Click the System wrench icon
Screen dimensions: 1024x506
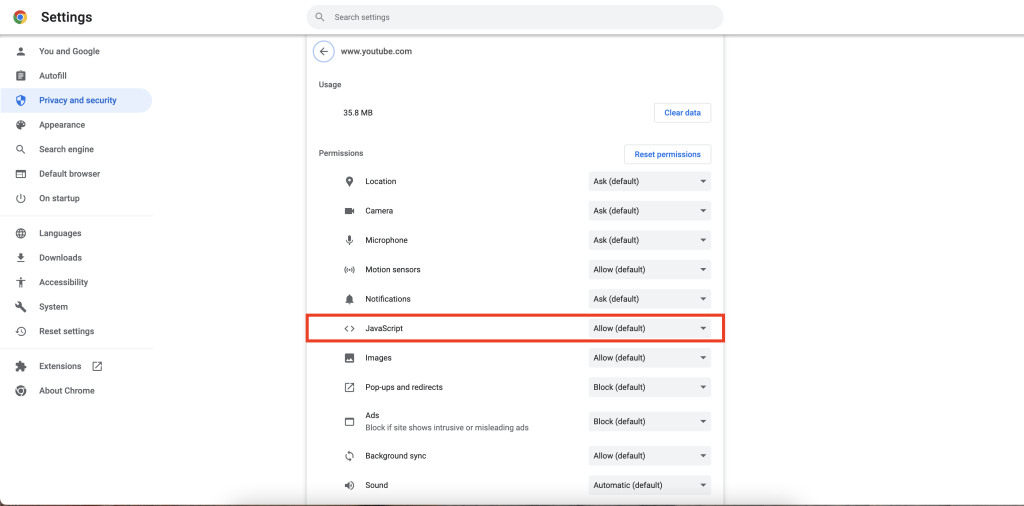20,307
